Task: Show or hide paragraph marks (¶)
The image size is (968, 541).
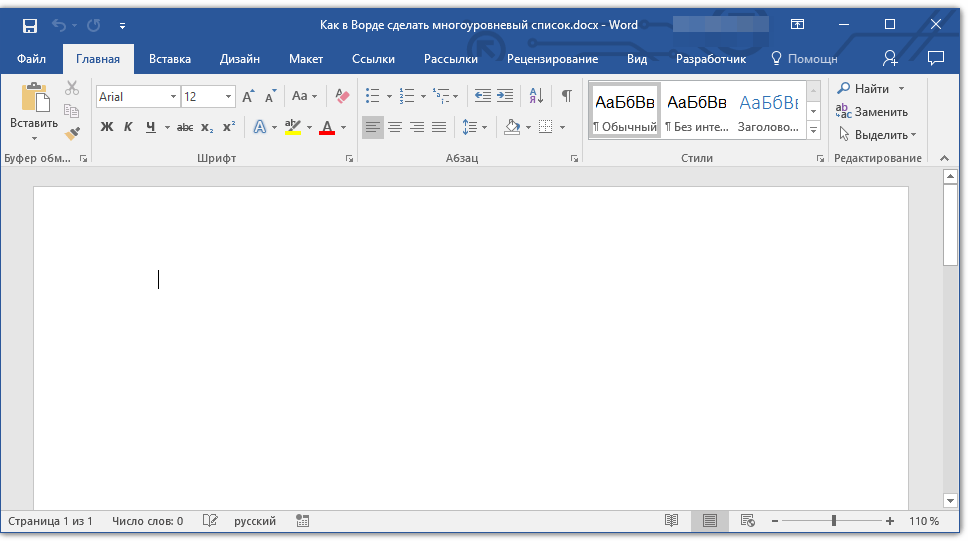Action: pos(567,96)
